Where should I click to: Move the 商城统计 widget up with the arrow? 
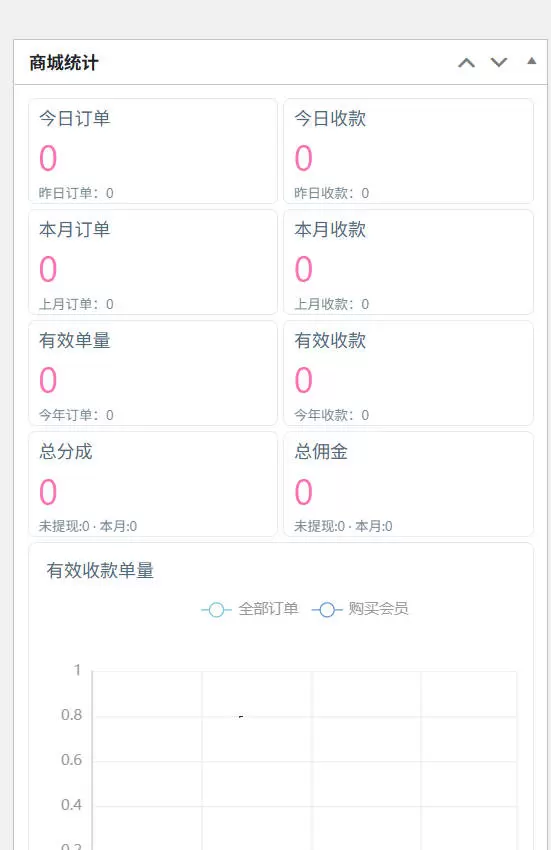point(466,63)
